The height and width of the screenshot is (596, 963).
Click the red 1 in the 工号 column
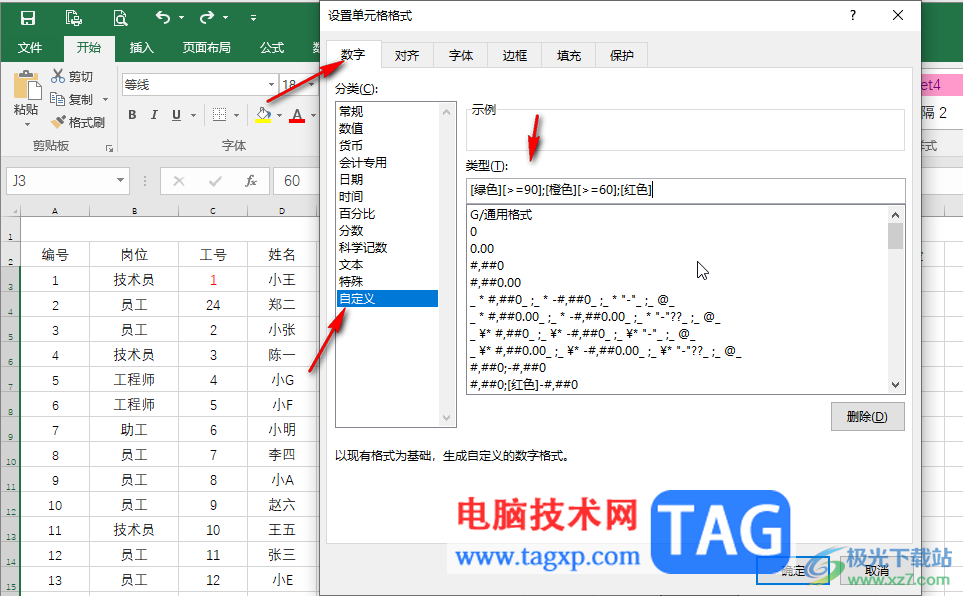(213, 280)
